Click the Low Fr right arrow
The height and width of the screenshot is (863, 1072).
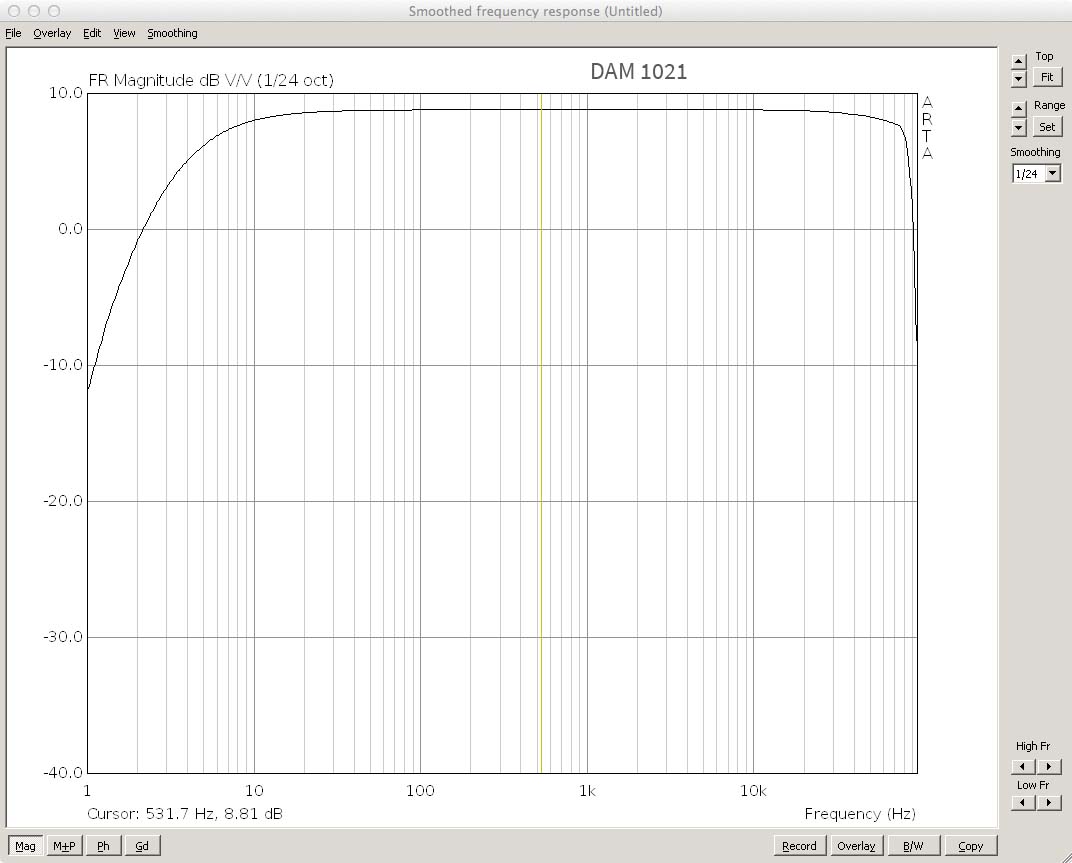(x=1049, y=802)
